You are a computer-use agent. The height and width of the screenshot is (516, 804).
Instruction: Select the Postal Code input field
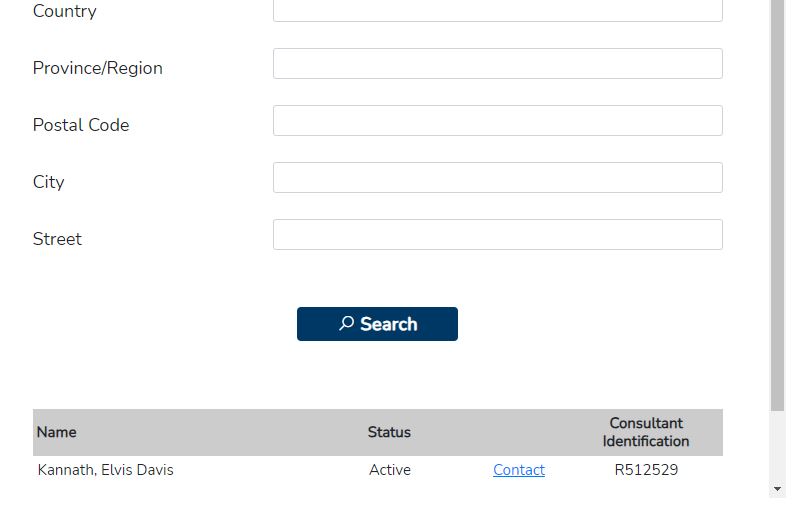(497, 121)
